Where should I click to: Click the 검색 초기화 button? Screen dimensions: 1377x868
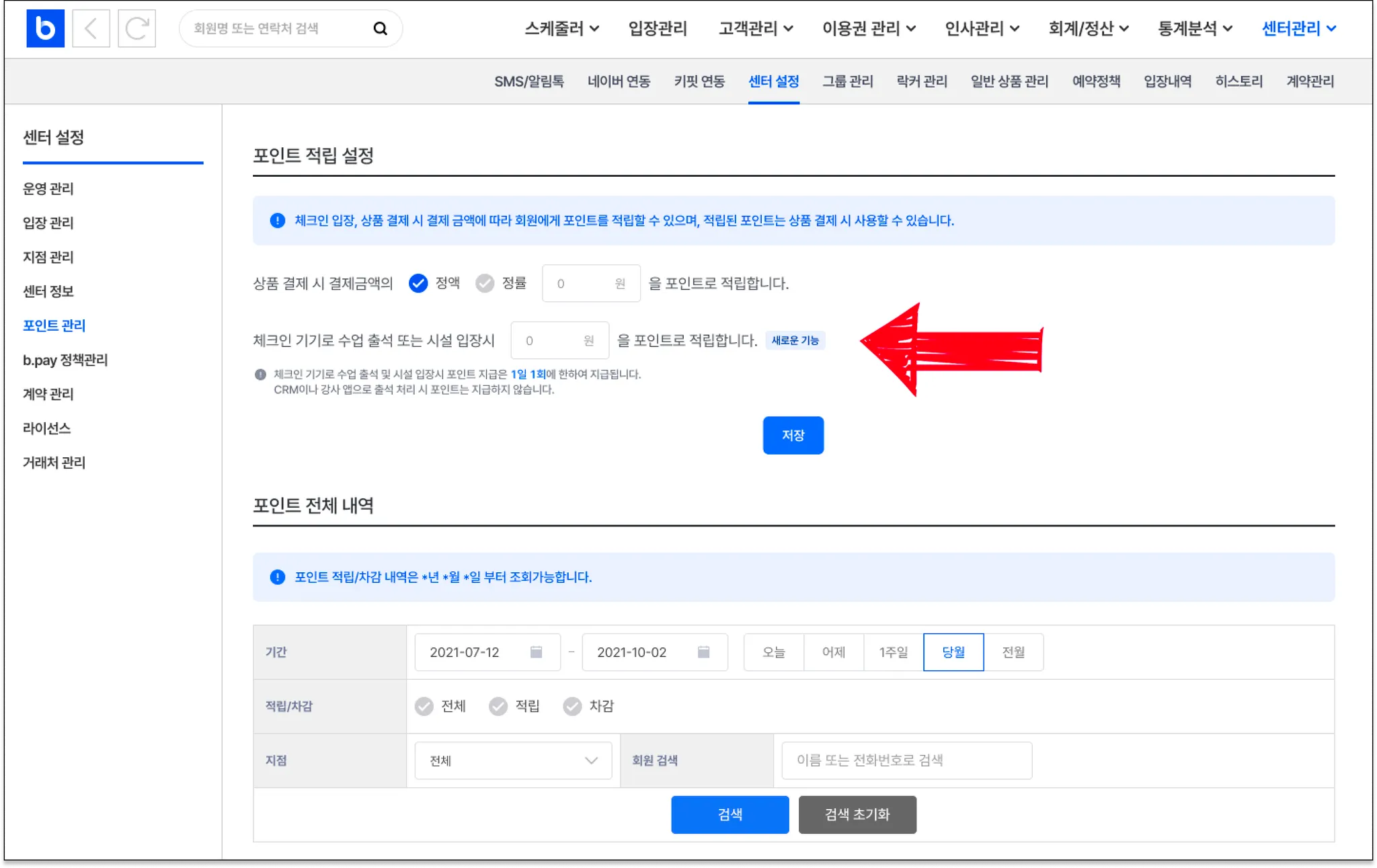(x=857, y=814)
